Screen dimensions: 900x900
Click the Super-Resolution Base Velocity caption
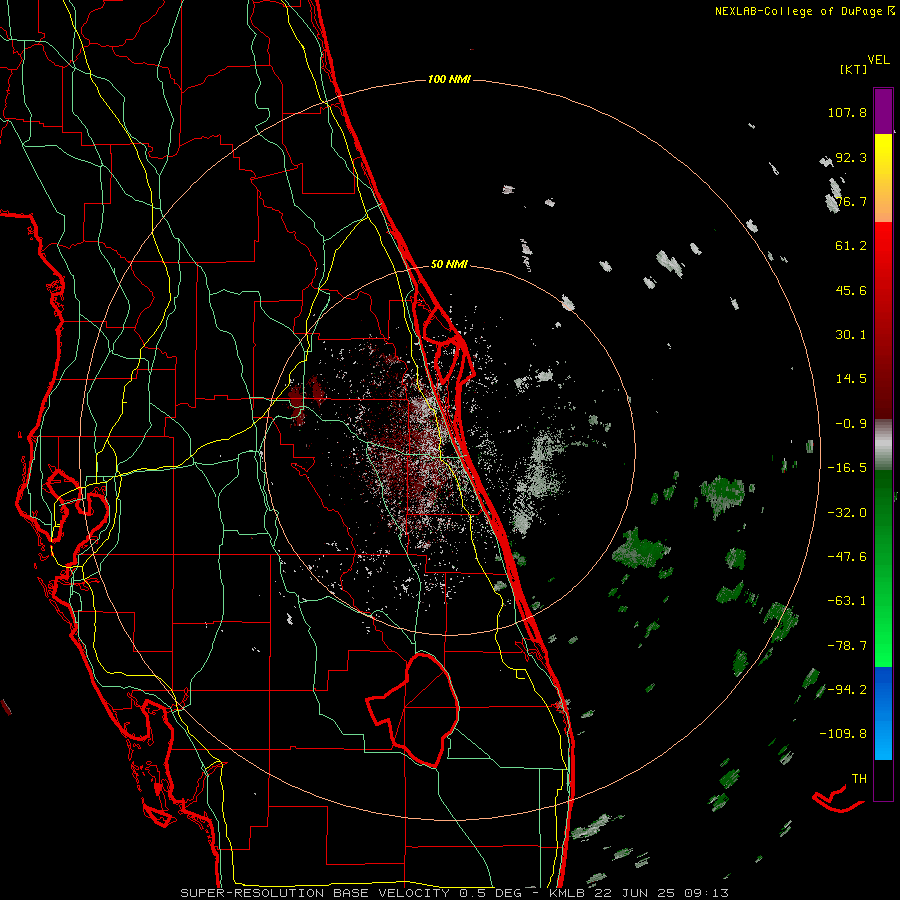click(455, 893)
